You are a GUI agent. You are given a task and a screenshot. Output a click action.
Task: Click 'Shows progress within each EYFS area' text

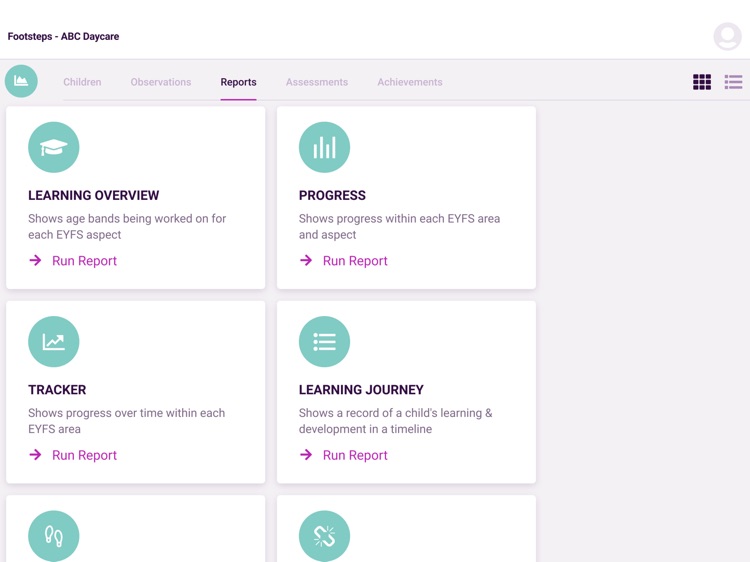pyautogui.click(x=399, y=226)
